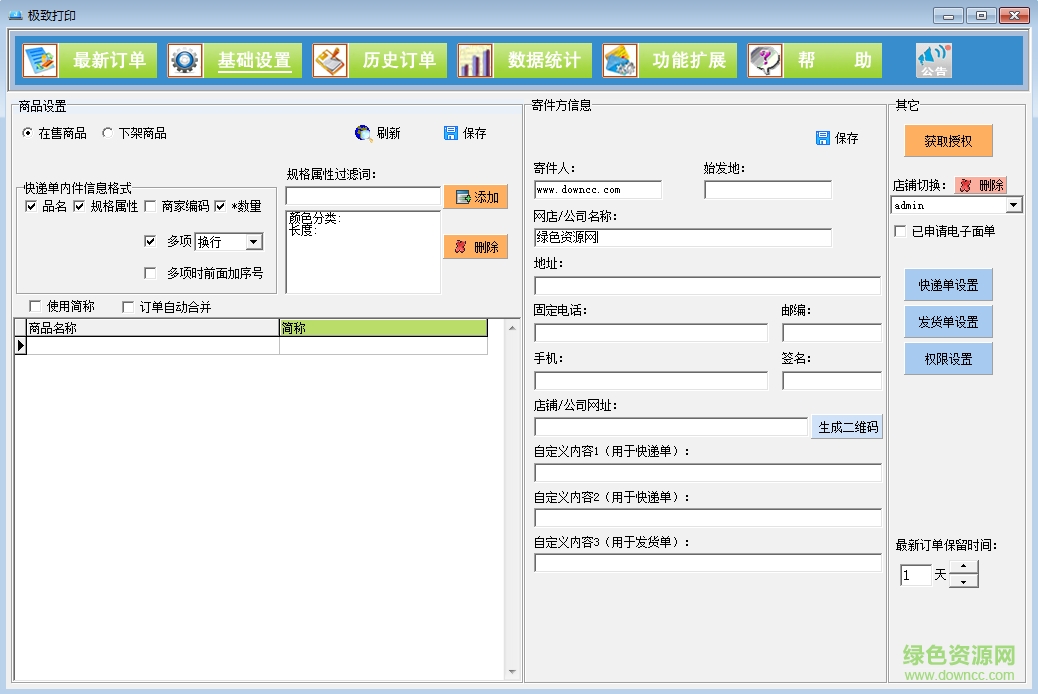Screen dimensions: 1038x694
Task: Click the 帮助 help icon
Action: tap(764, 59)
